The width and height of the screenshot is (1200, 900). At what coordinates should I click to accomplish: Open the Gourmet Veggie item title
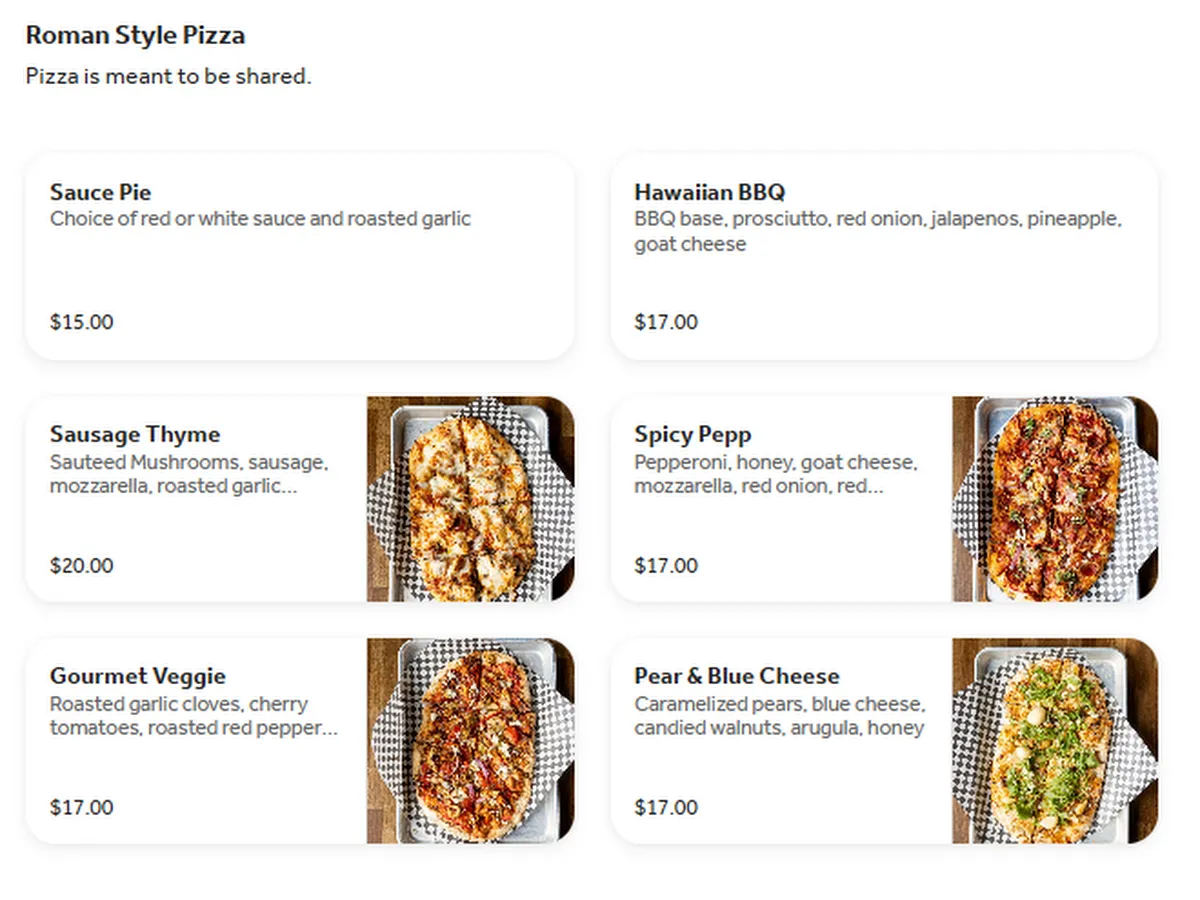click(138, 676)
